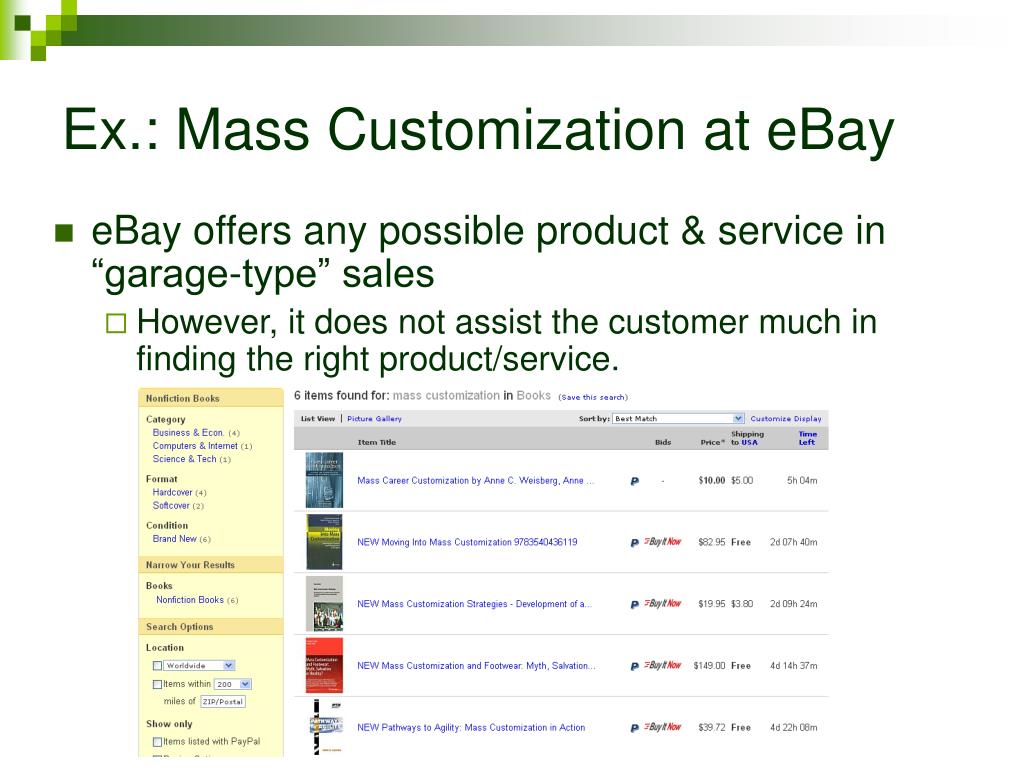1024x768 pixels.
Task: Open Mass Career Customization by Anne Weisberg listing
Action: (x=475, y=481)
